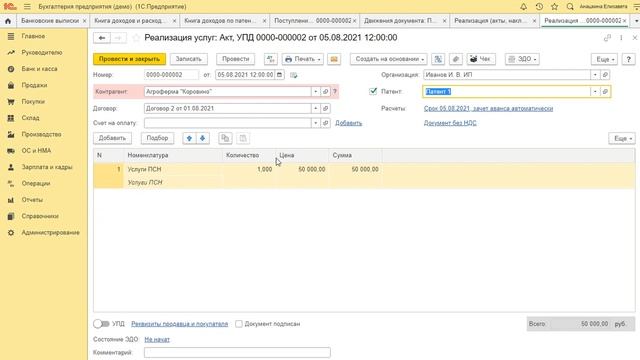Open global search magnifier
Image resolution: width=640 pixels, height=360 pixels.
pyautogui.click(x=570, y=7)
